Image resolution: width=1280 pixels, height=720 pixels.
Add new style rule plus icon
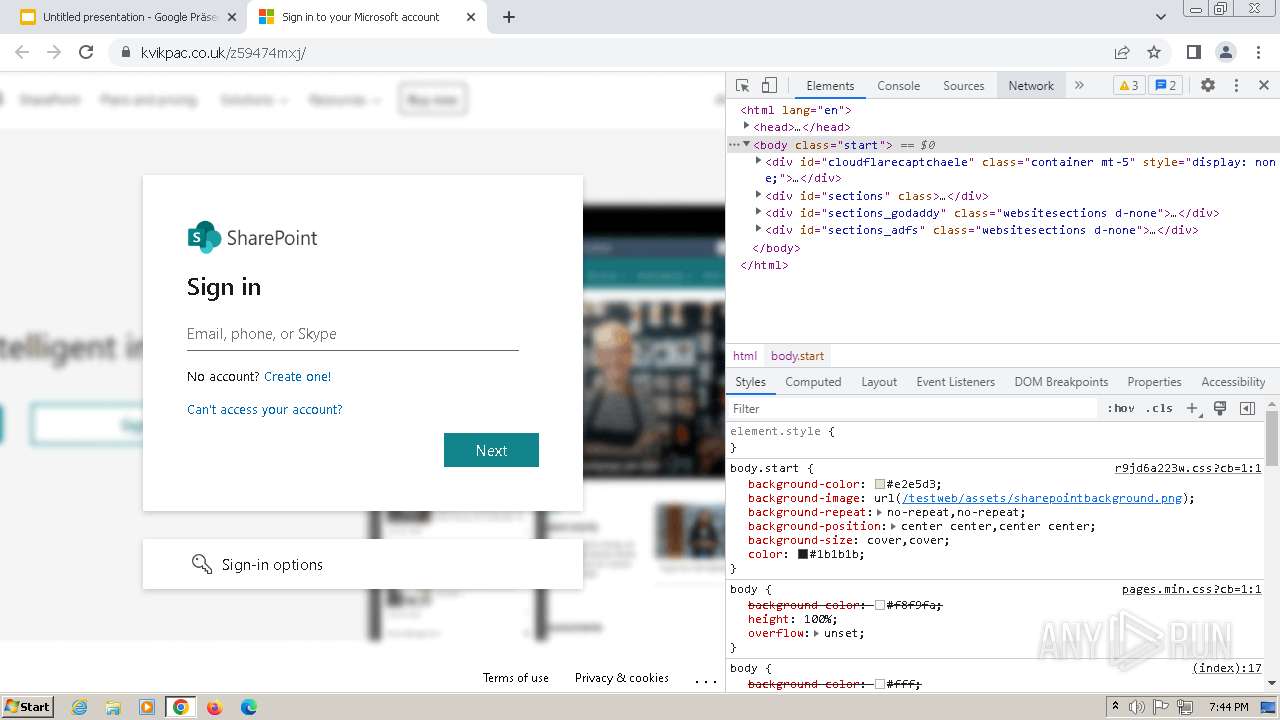(x=1192, y=408)
